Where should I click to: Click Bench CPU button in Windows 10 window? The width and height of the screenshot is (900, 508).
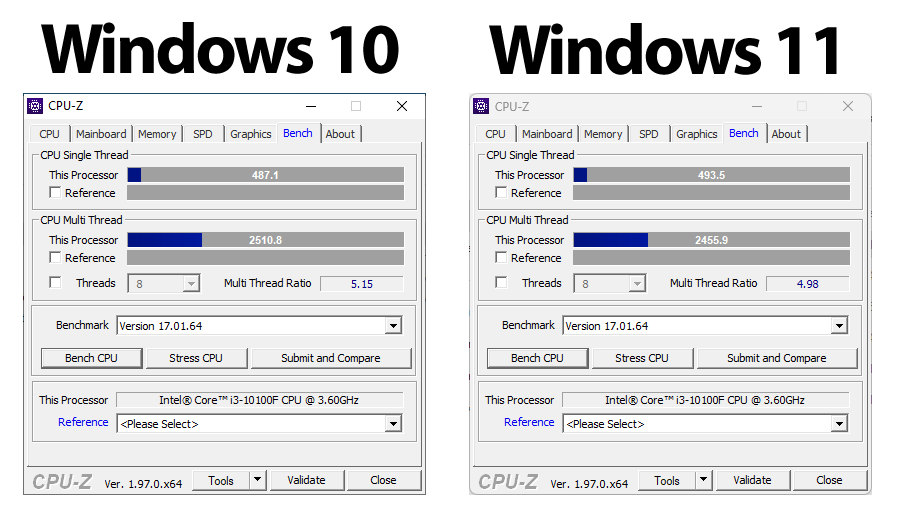[x=91, y=358]
